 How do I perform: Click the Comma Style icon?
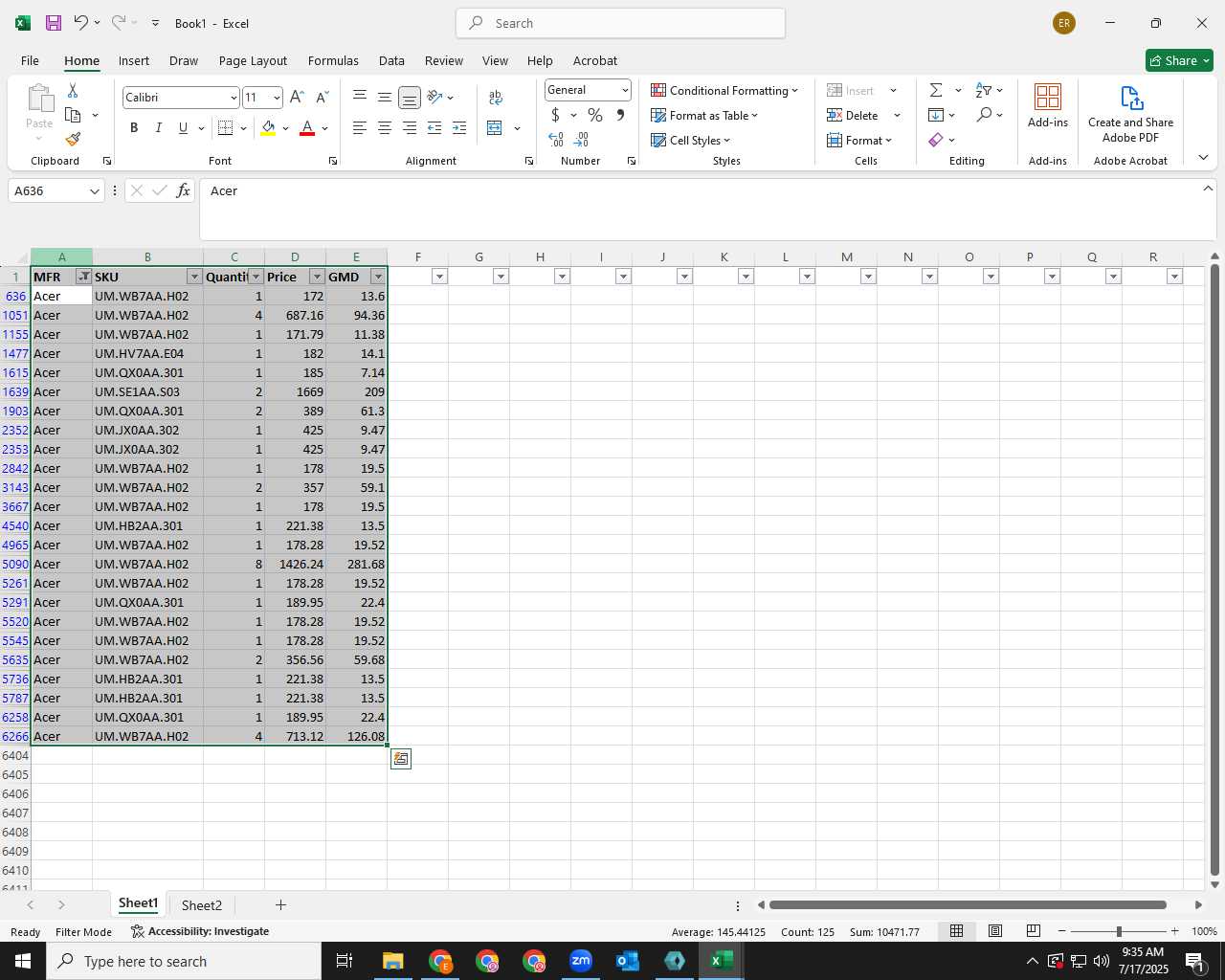point(620,115)
